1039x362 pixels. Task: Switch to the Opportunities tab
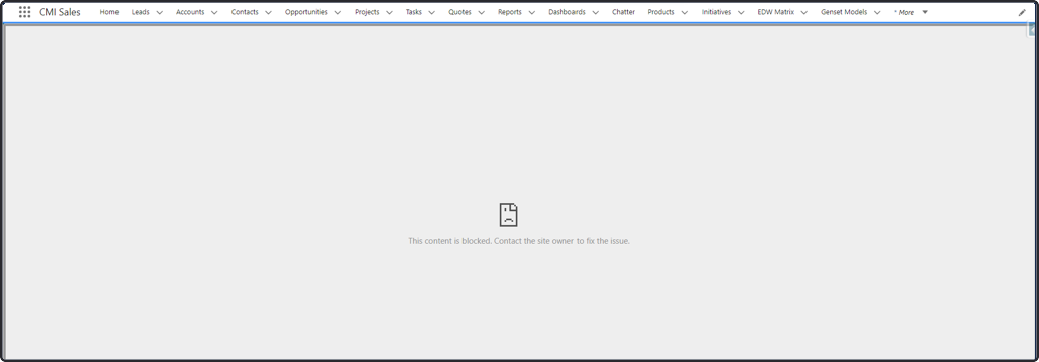tap(306, 12)
